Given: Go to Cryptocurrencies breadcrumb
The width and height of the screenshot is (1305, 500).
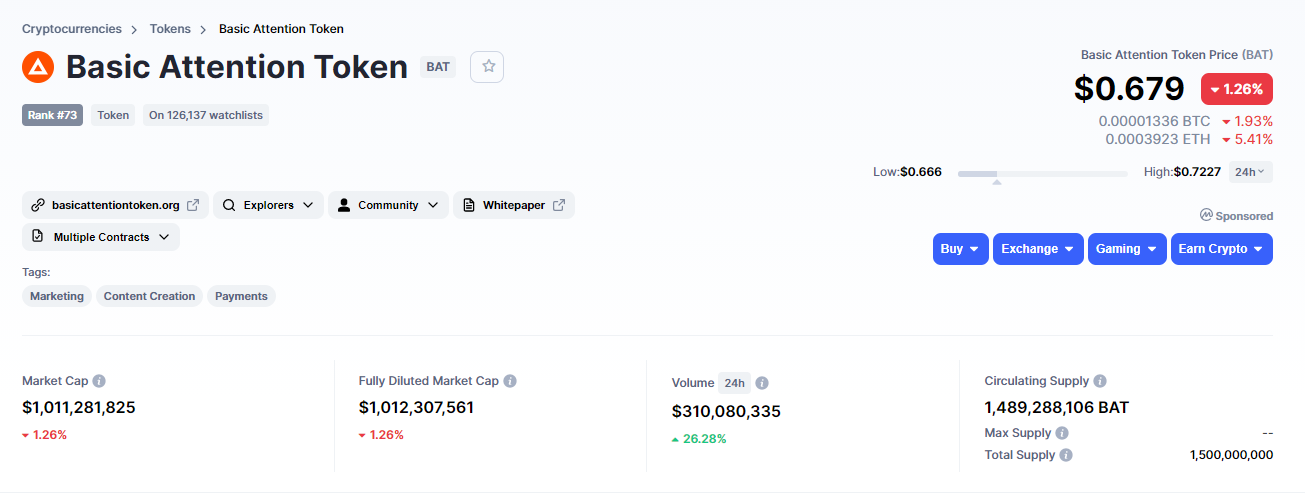Looking at the screenshot, I should coord(72,29).
